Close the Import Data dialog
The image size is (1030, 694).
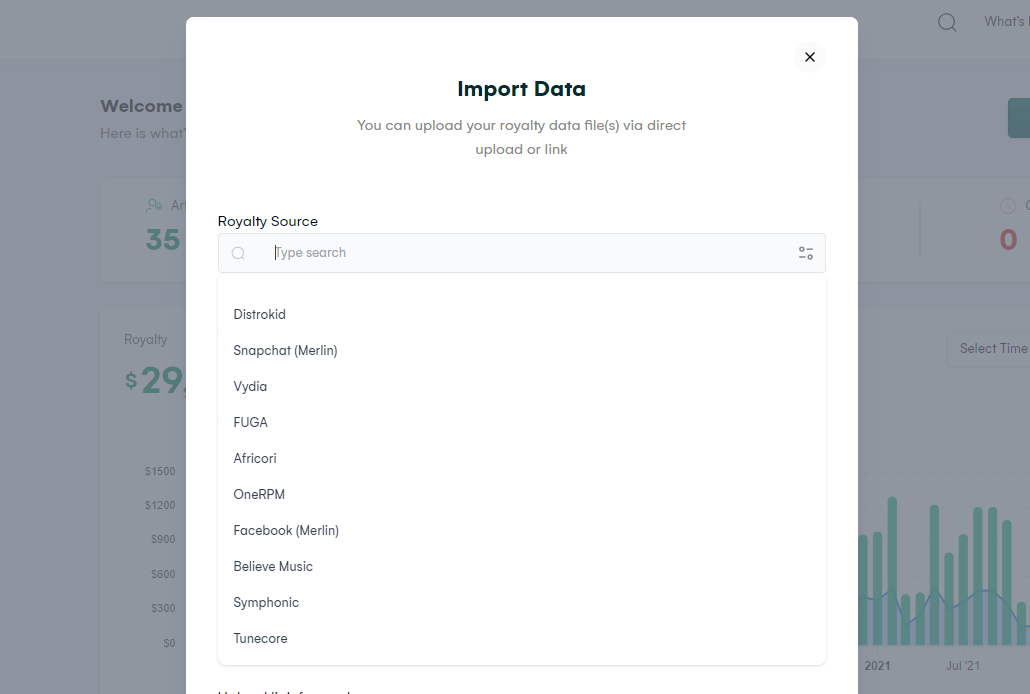coord(809,57)
